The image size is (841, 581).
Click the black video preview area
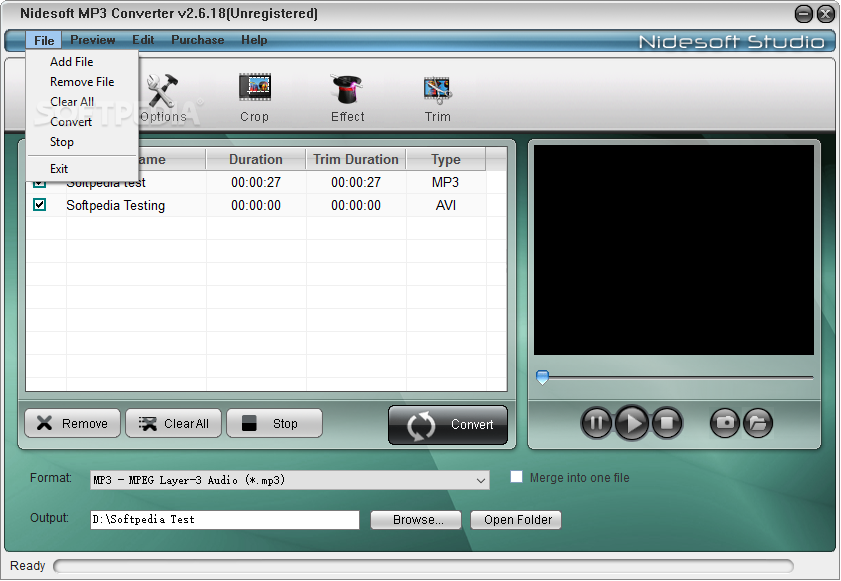tap(674, 250)
